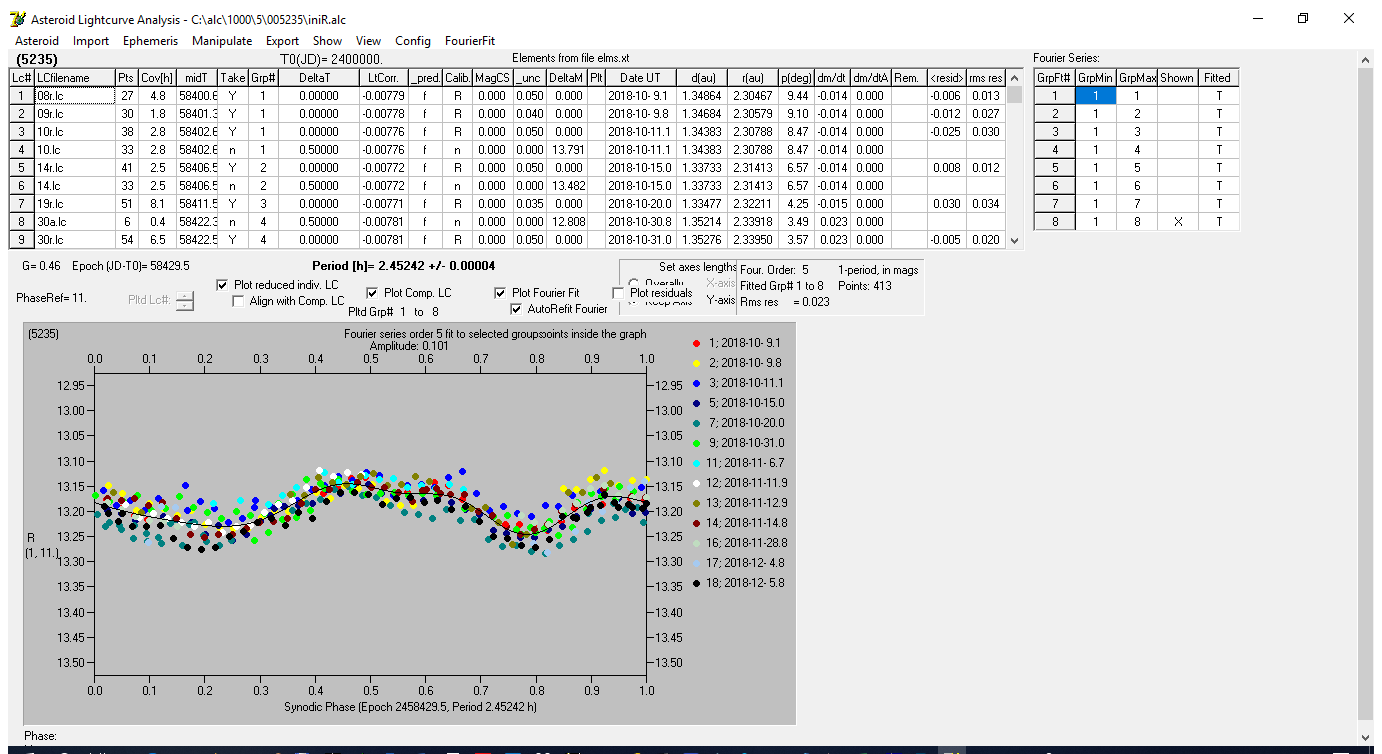
Task: Click the Fitted column header
Action: 1218,77
